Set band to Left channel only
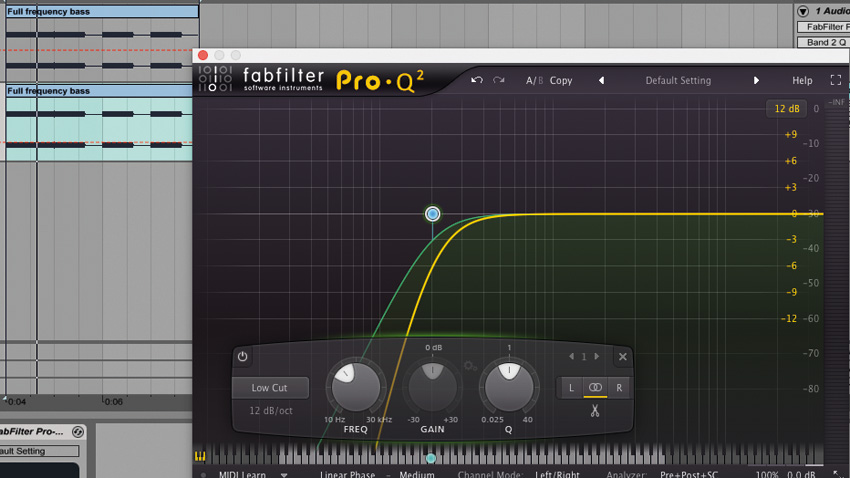This screenshot has height=478, width=850. coord(571,388)
